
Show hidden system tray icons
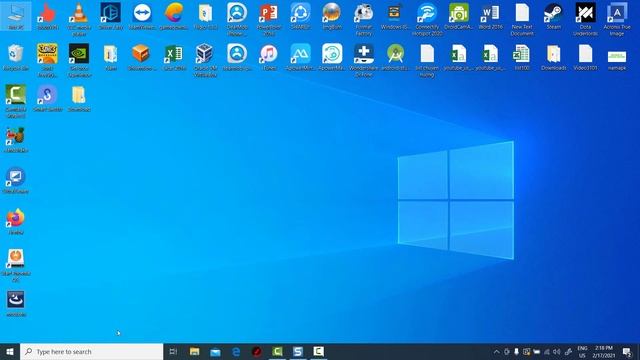click(x=496, y=352)
